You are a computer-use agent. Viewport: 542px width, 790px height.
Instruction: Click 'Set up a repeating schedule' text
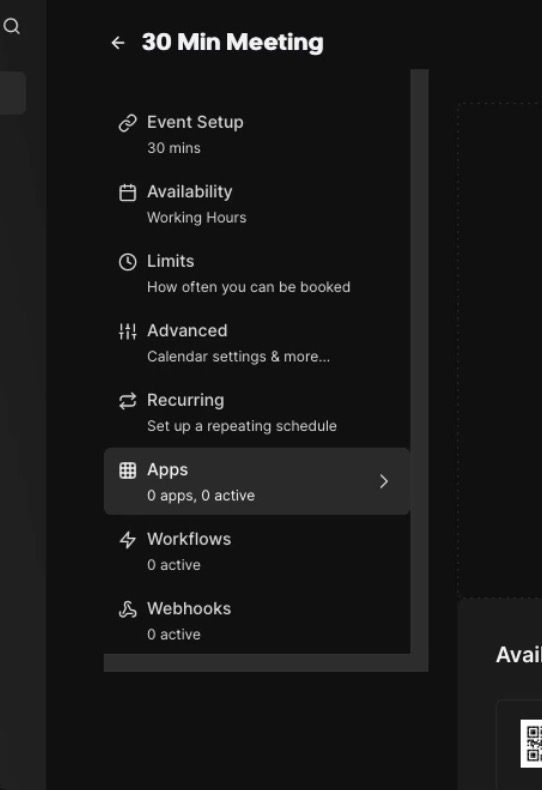[x=242, y=426]
